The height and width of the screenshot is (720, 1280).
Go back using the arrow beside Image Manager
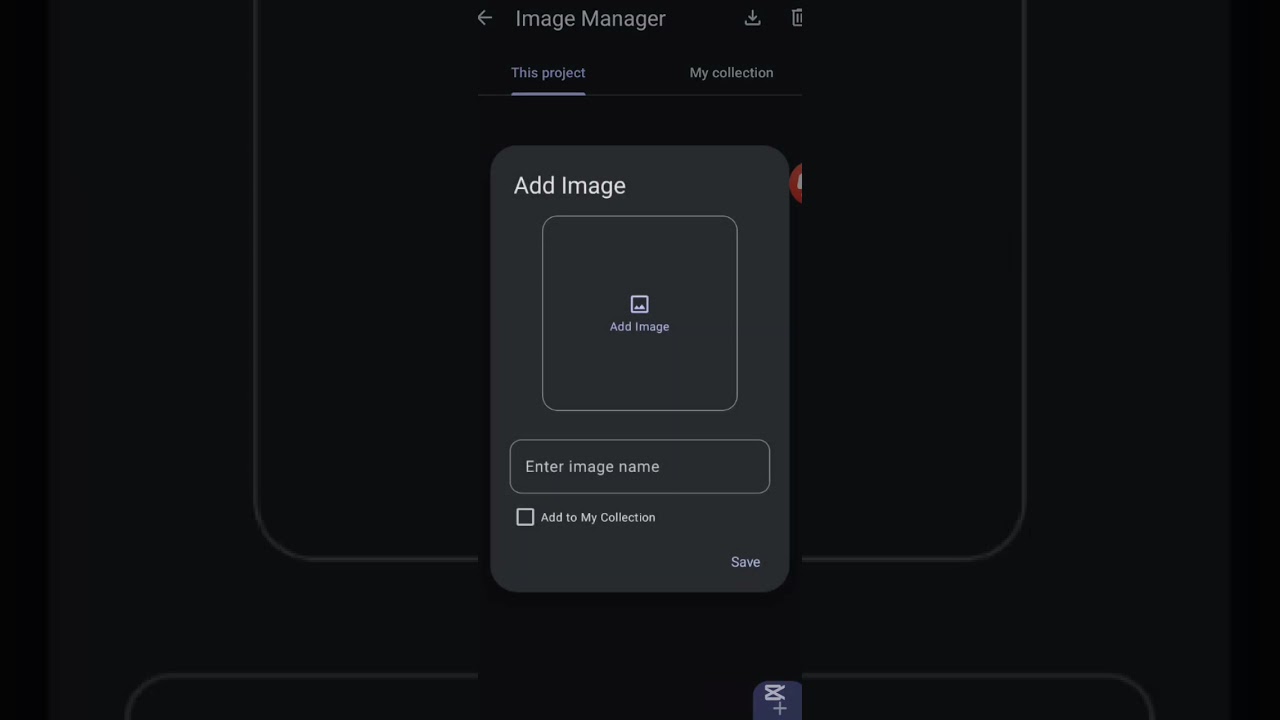click(x=485, y=18)
